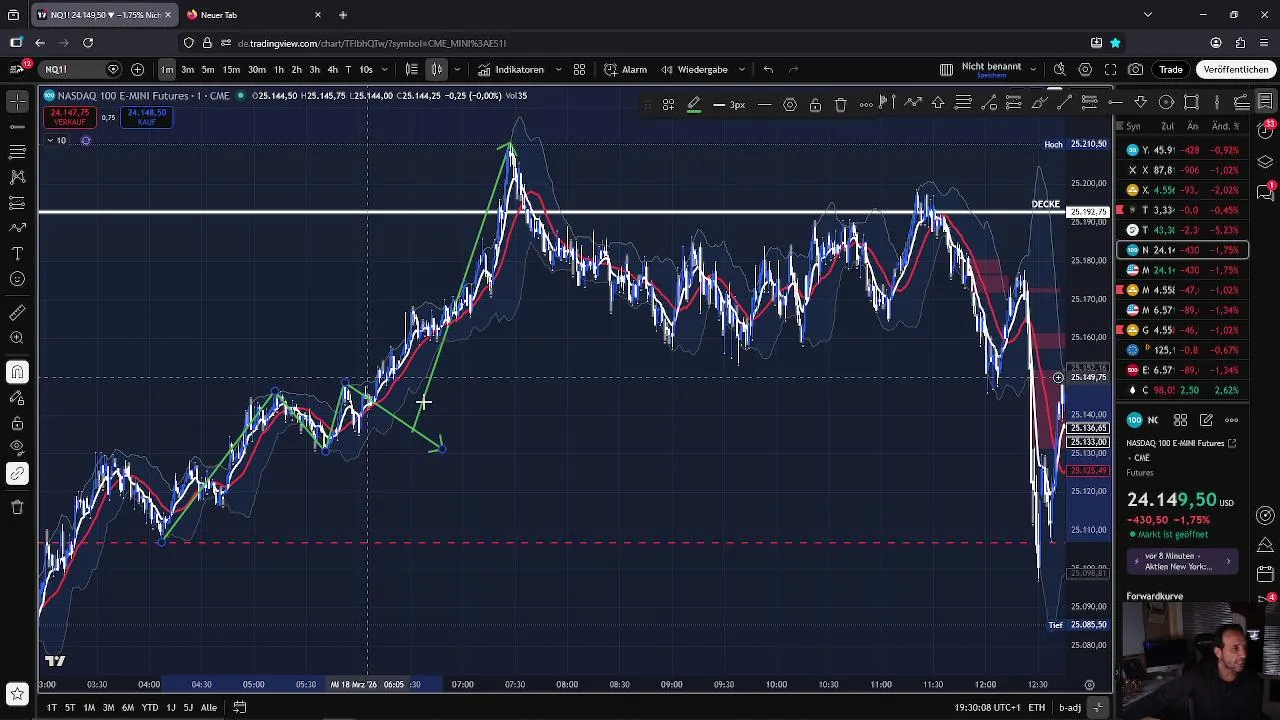Click the trash remove-objects icon in left sidebar
The width and height of the screenshot is (1280, 720).
[17, 507]
